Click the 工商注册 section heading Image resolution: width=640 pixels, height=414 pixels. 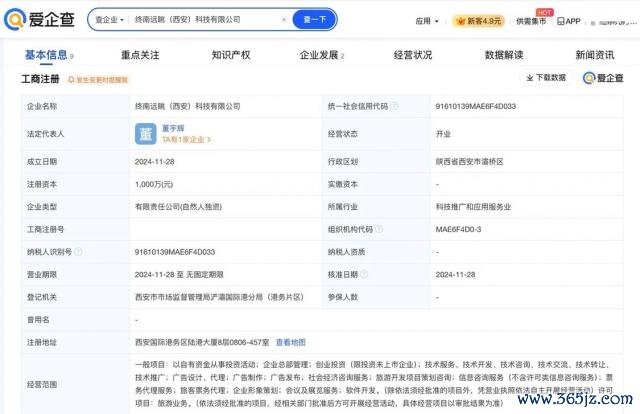tap(40, 79)
